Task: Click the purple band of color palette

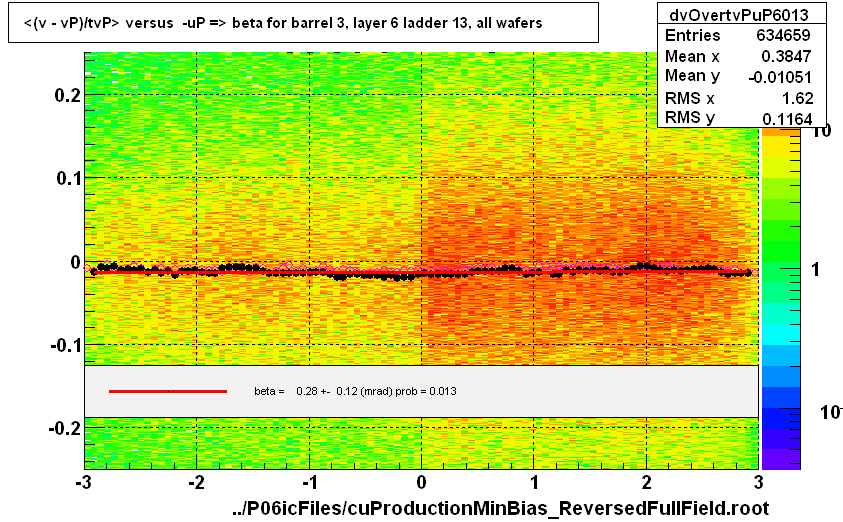Action: point(781,459)
